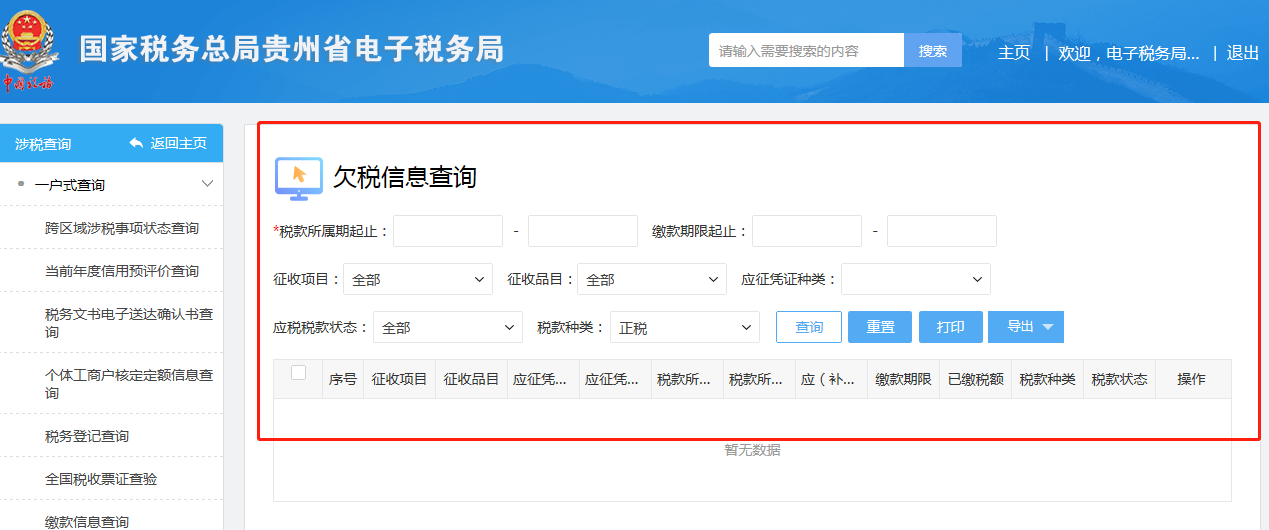Click the search input in the header
1269x530 pixels.
[806, 51]
